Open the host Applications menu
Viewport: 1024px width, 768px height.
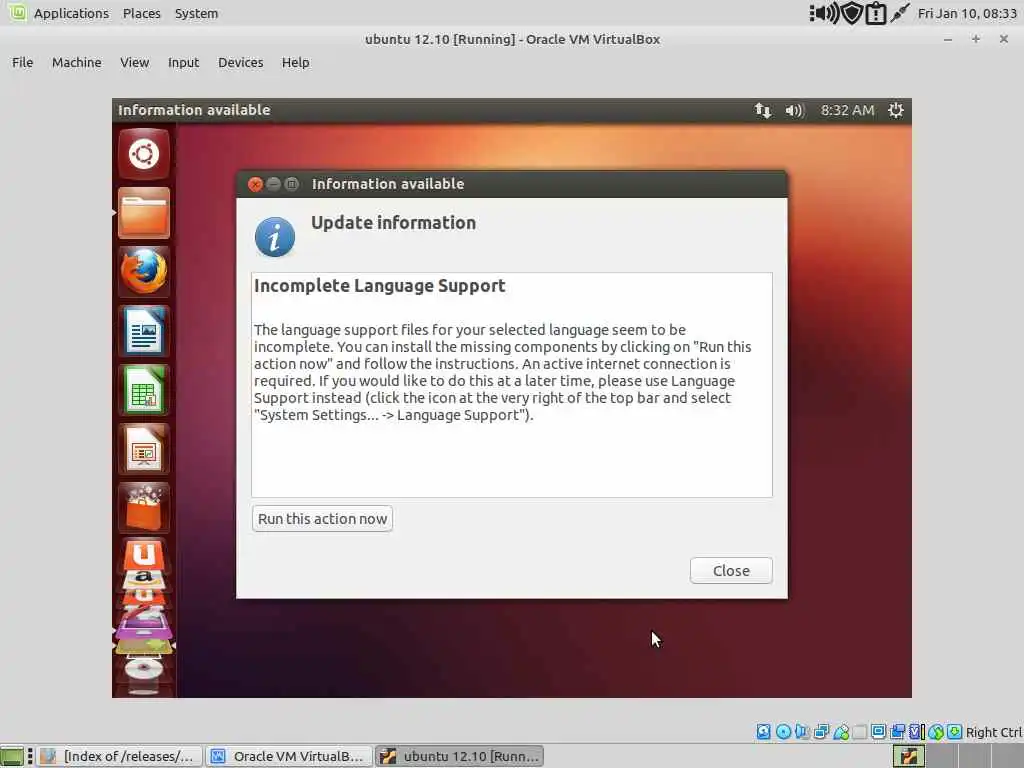71,13
